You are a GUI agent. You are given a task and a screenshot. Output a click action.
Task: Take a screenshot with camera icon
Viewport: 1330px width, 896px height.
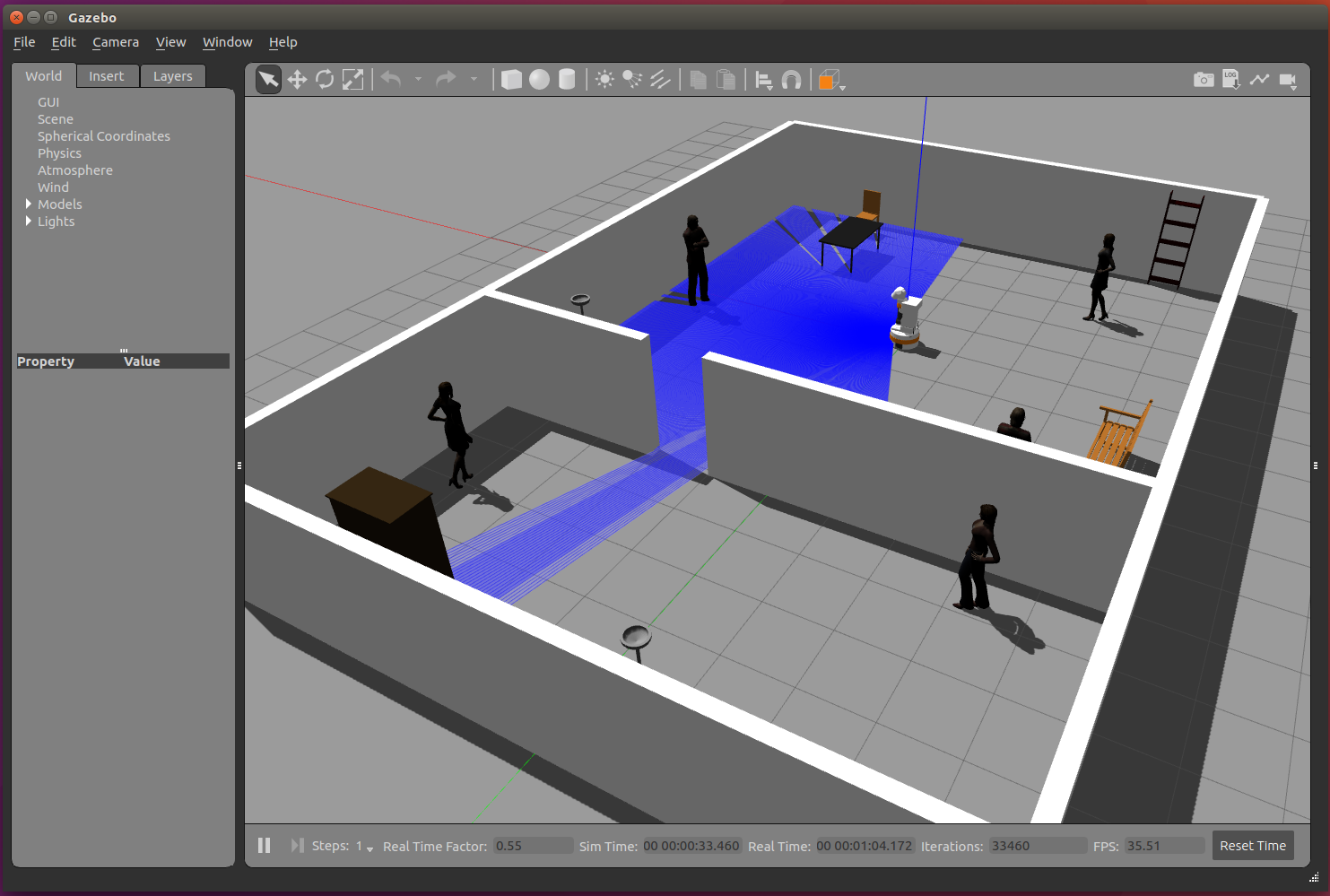pos(1204,80)
